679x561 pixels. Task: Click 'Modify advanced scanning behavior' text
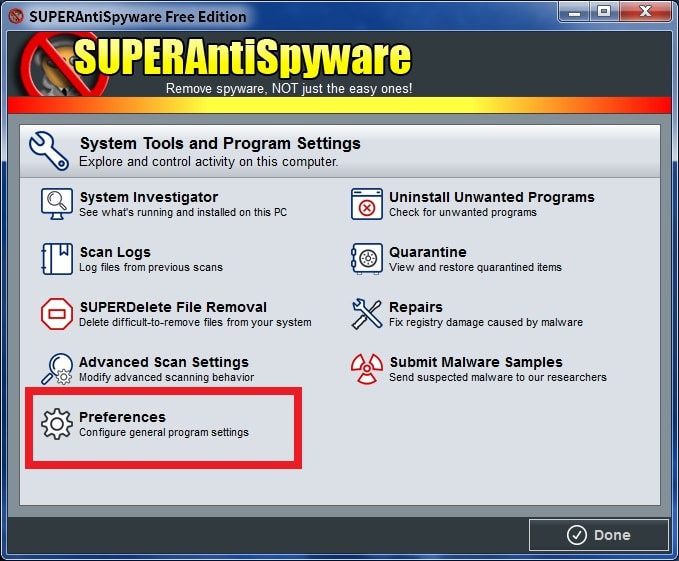tap(166, 377)
